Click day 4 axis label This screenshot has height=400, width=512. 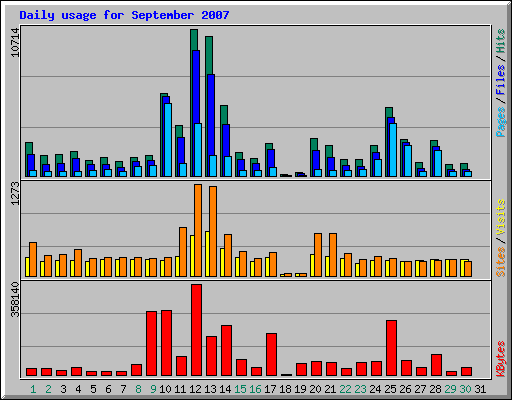78,389
